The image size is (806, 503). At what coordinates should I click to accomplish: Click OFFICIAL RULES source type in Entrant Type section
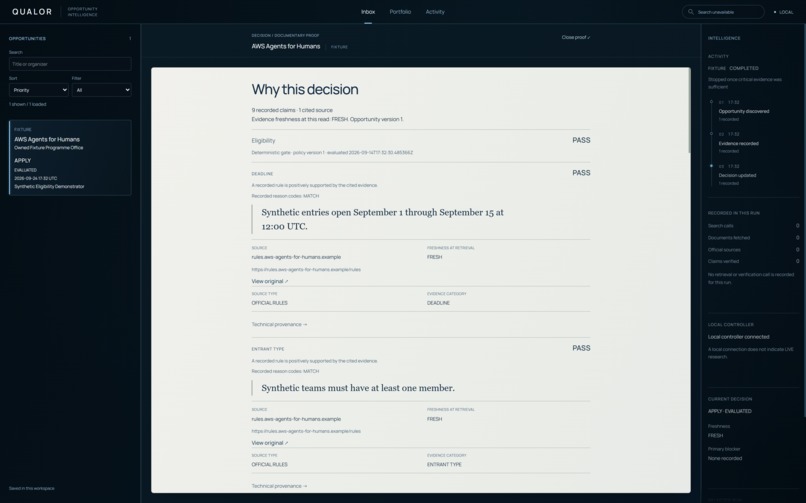pos(269,465)
